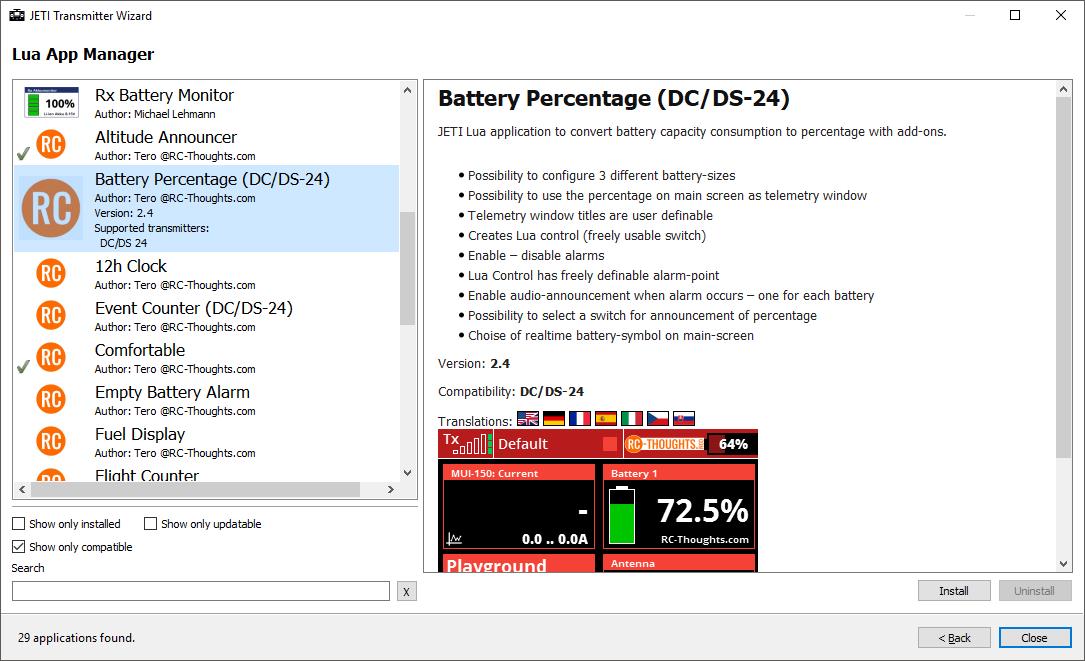Select Comfortable in app list
The image size is (1085, 661).
tap(206, 358)
